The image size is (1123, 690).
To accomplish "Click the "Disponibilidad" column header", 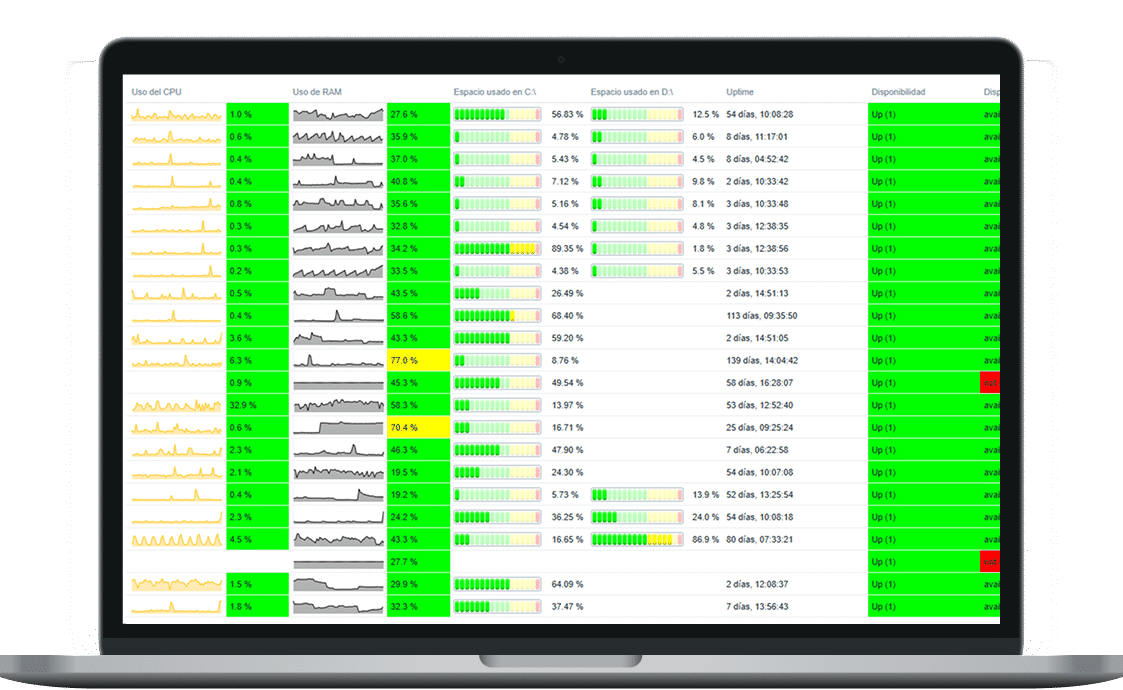I will (898, 92).
